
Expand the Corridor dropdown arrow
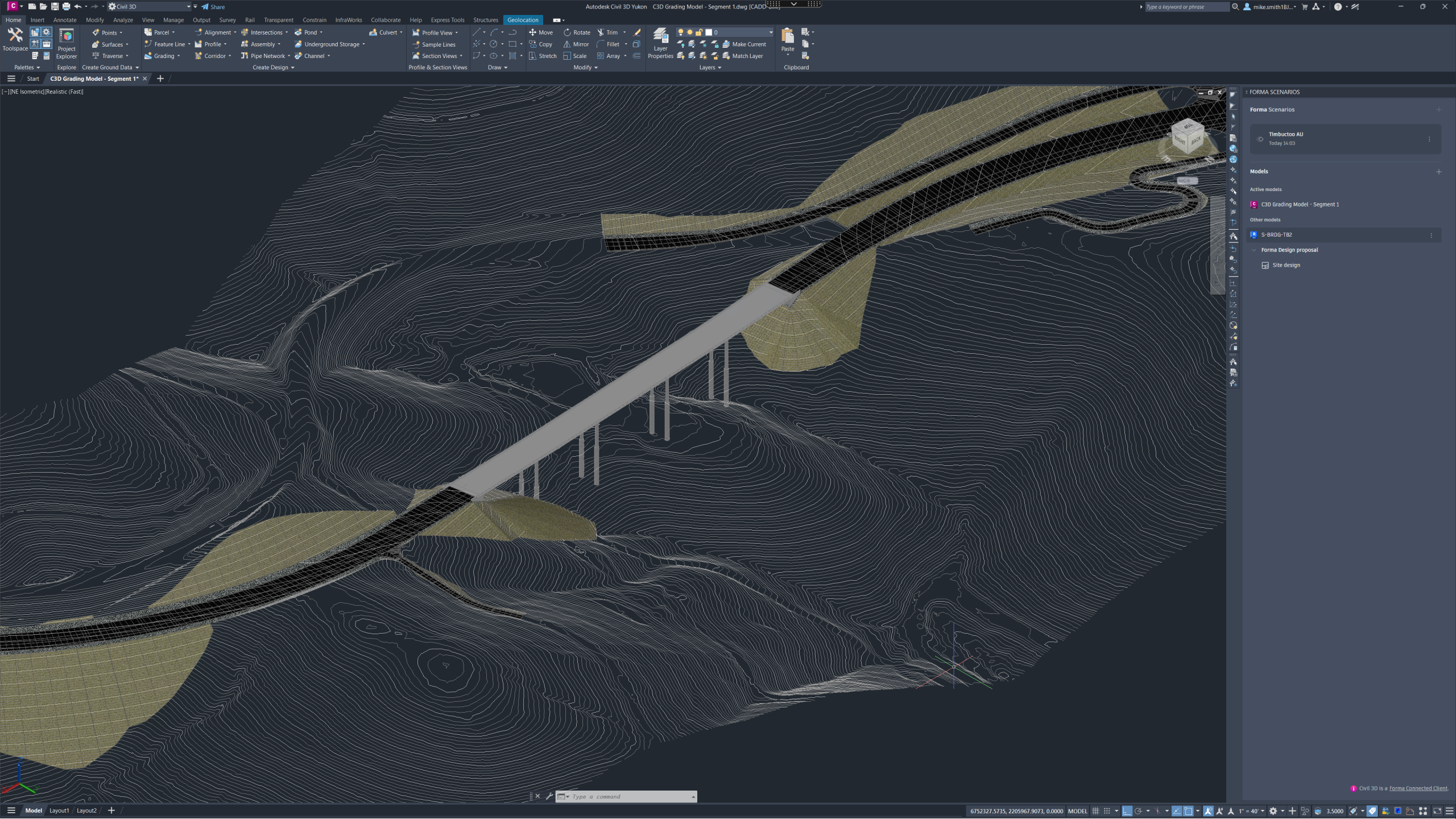[230, 56]
